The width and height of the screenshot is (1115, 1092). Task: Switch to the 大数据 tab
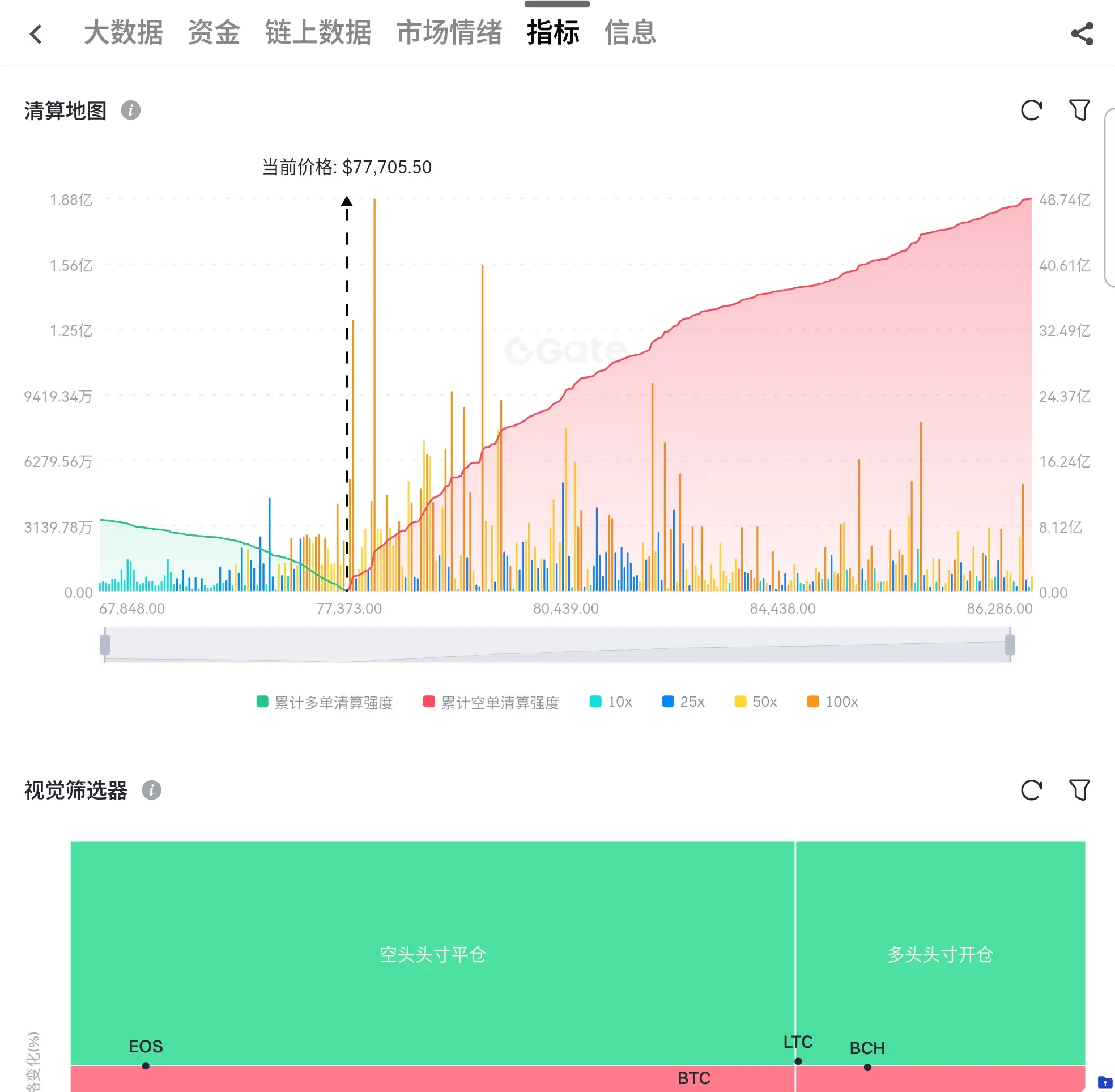pyautogui.click(x=124, y=32)
